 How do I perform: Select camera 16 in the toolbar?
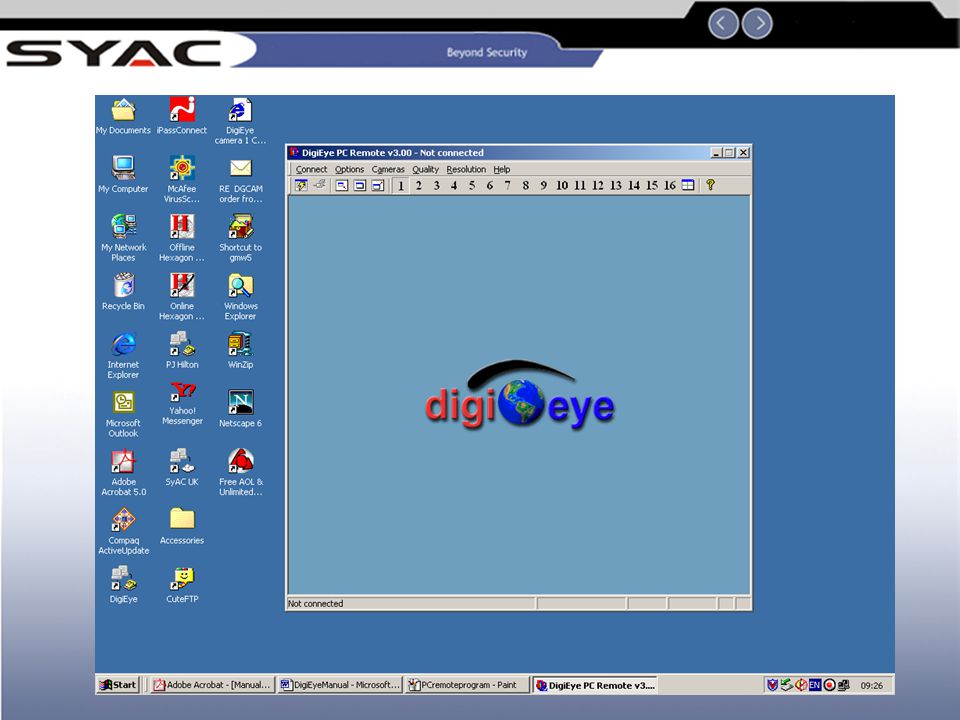click(670, 185)
